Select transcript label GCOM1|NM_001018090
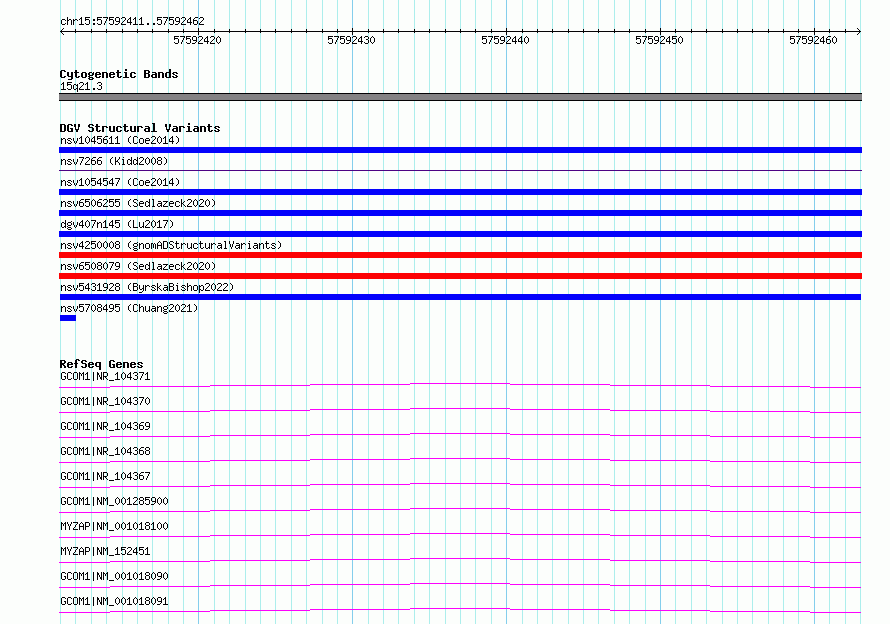This screenshot has width=890, height=624. [x=114, y=576]
